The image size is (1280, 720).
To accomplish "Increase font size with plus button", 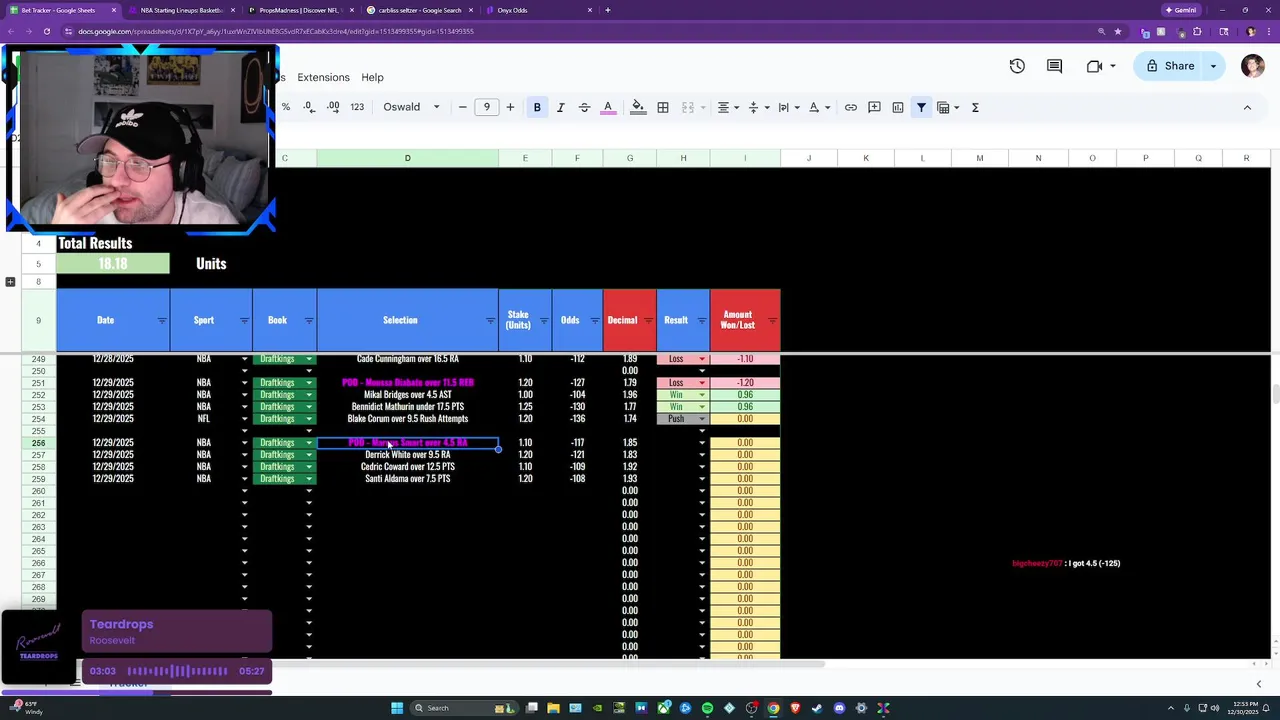I will [510, 107].
